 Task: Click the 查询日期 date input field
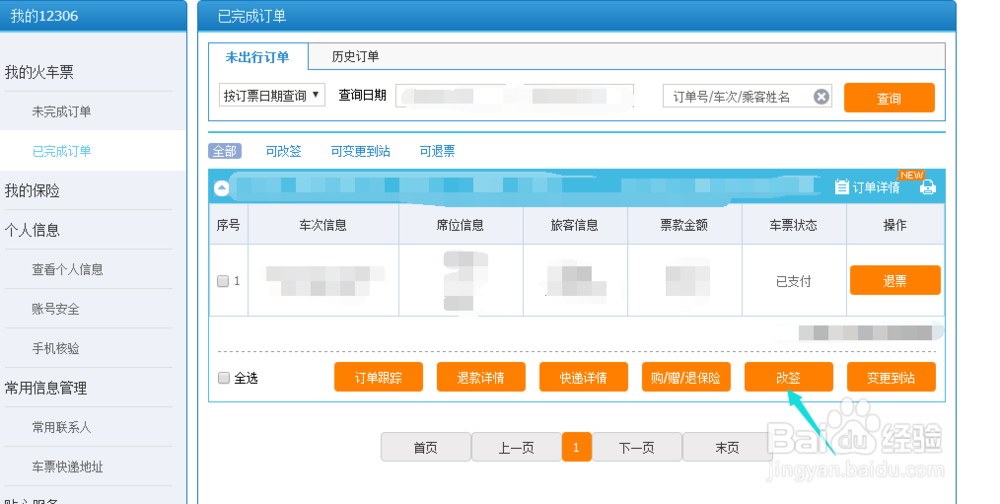[515, 96]
